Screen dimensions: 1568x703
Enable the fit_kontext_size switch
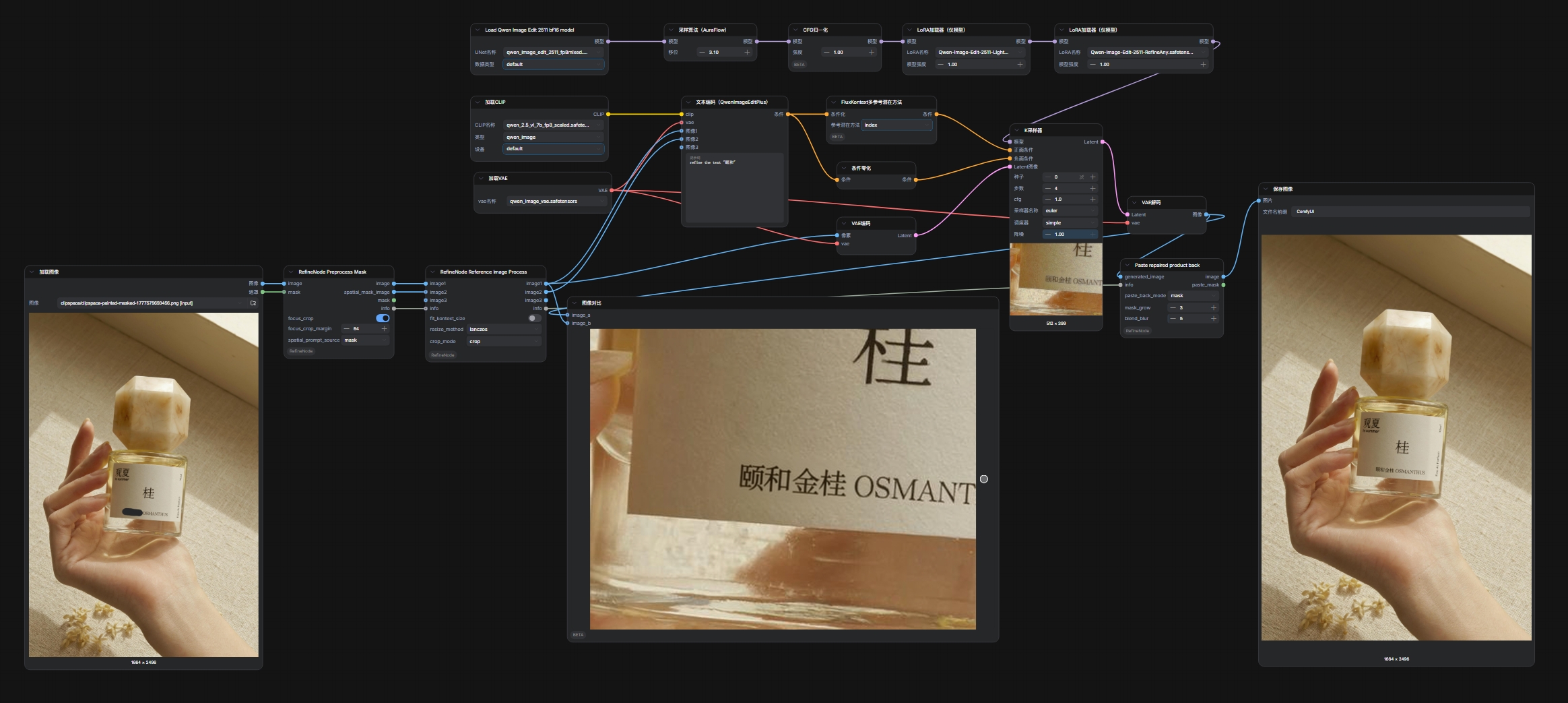click(535, 318)
